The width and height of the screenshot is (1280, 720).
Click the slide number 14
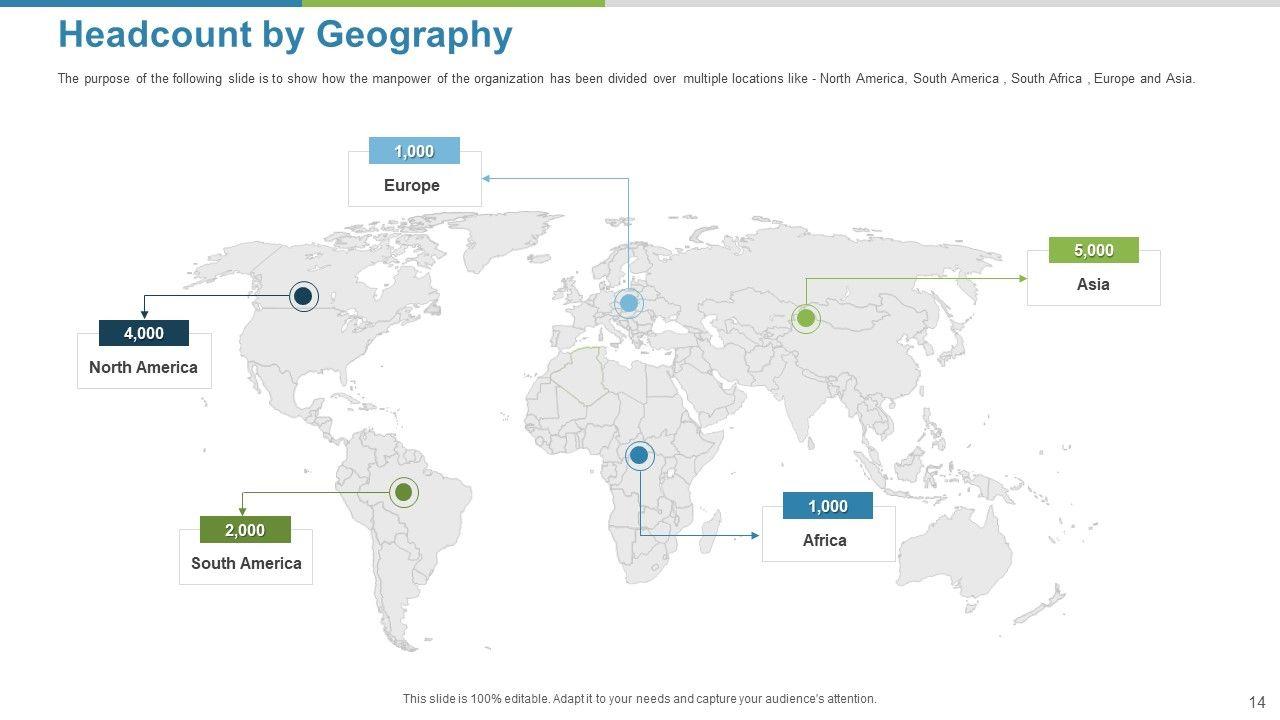1257,702
